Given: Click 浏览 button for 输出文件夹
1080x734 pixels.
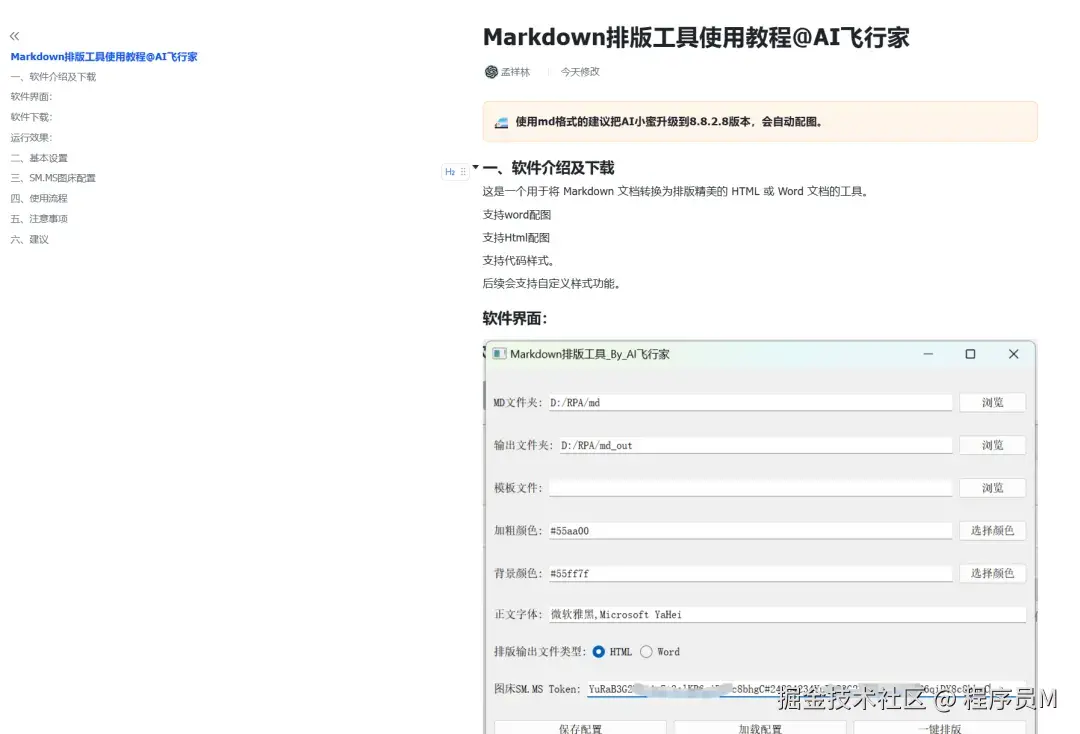Looking at the screenshot, I should pyautogui.click(x=993, y=445).
